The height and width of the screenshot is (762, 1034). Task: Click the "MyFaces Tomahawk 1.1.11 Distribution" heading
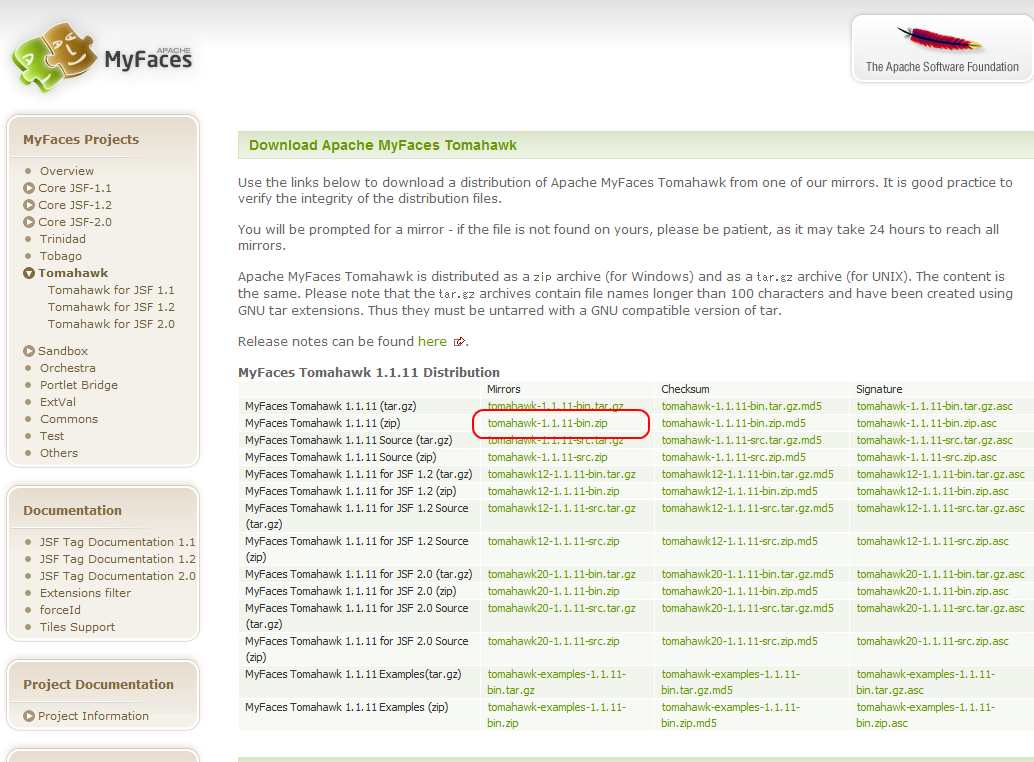(x=369, y=372)
